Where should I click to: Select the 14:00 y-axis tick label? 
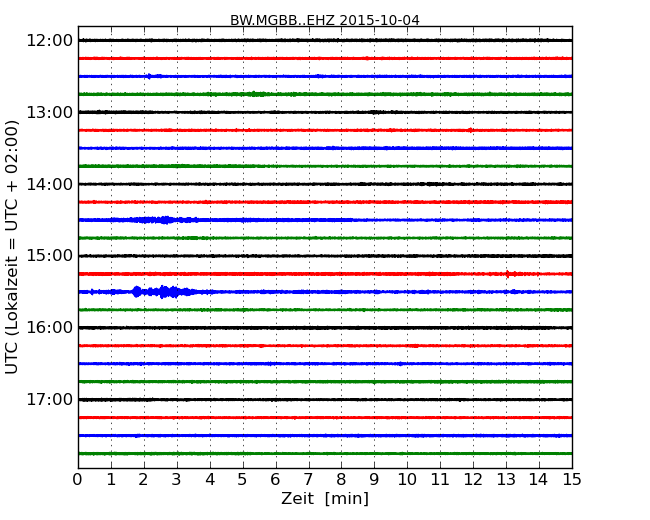click(49, 184)
